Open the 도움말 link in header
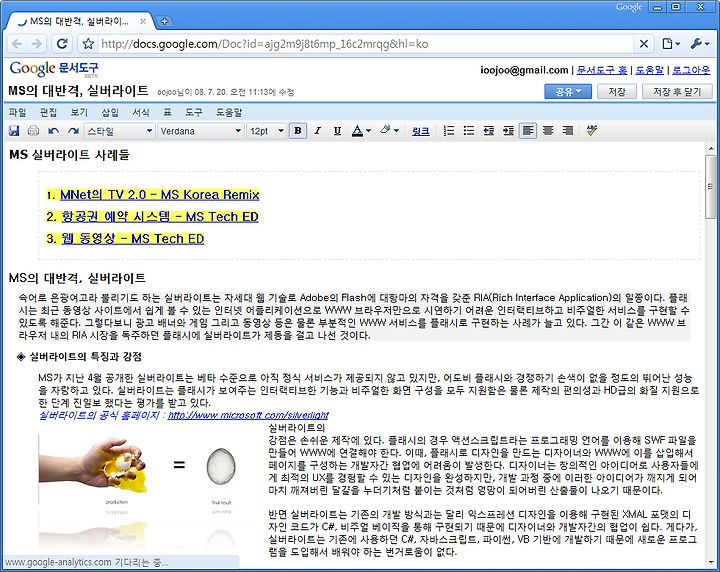 [649, 70]
